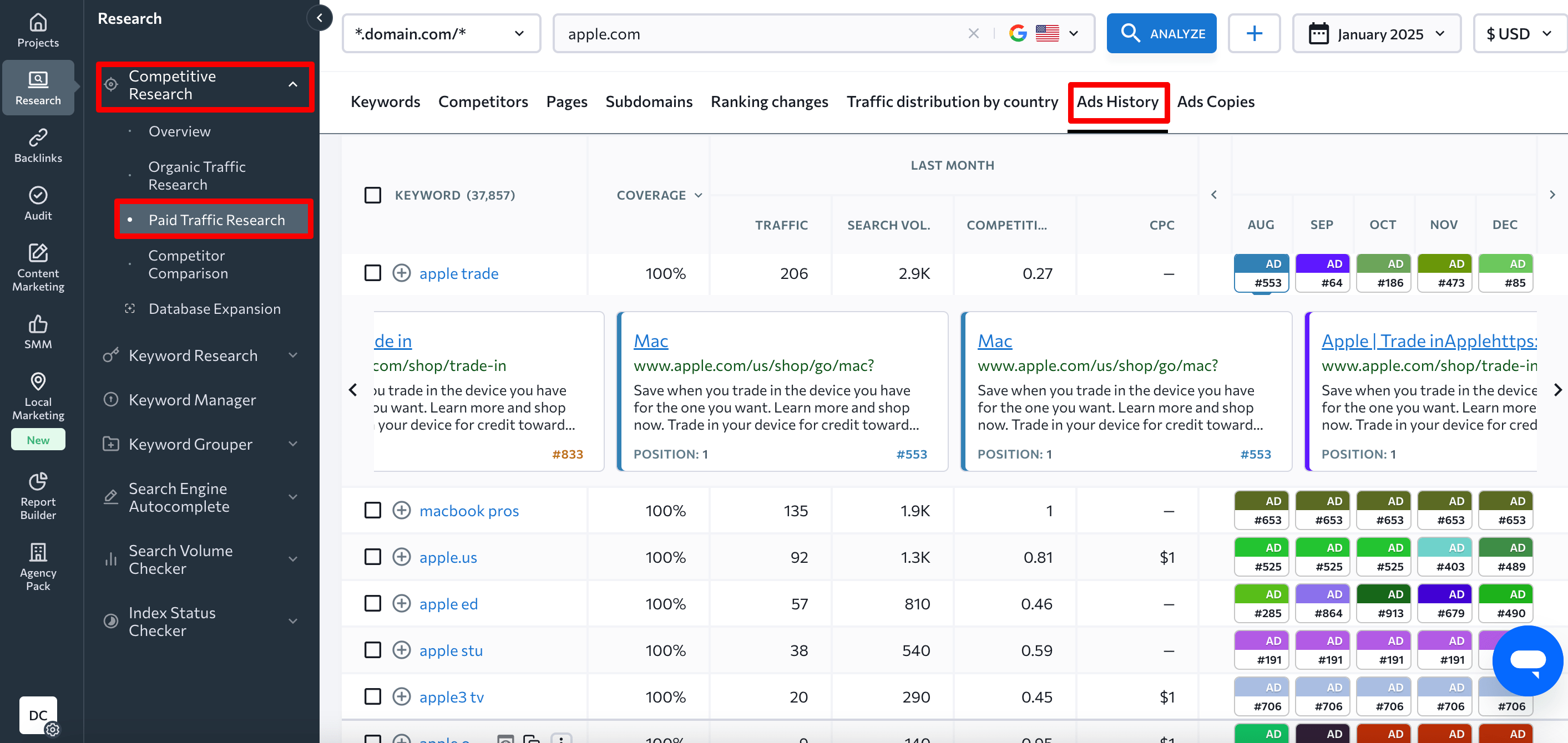The width and height of the screenshot is (1568, 743).
Task: Expand Search Engine Autocomplete menu
Action: click(x=293, y=497)
